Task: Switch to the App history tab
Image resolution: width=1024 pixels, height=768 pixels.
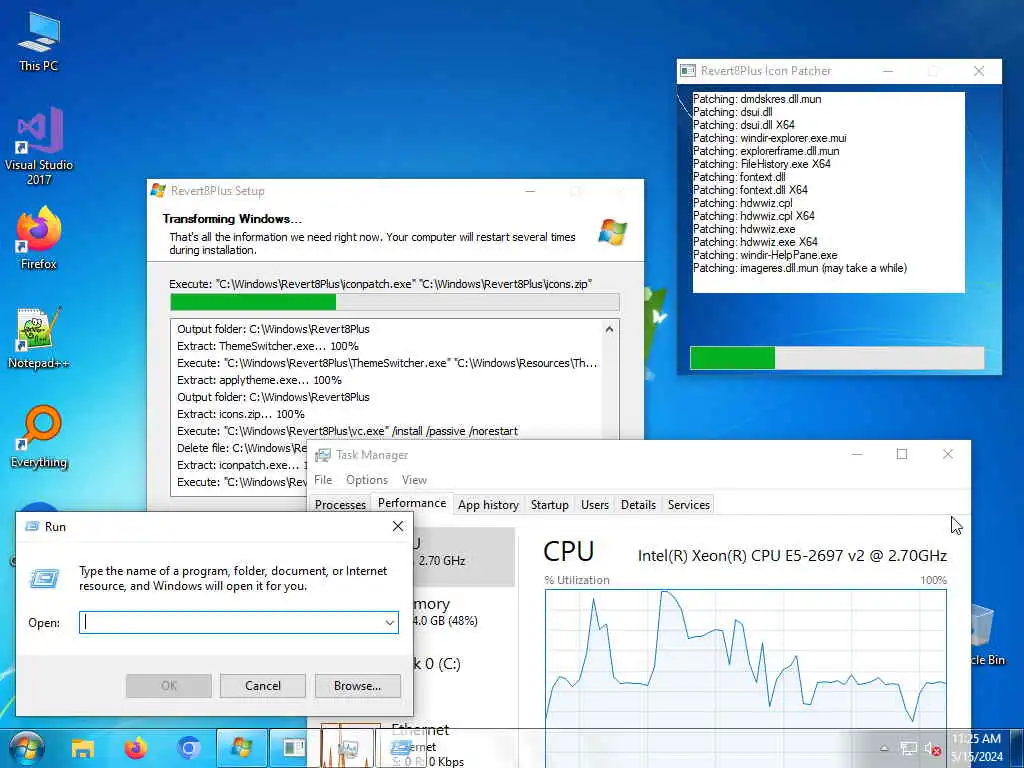Action: tap(488, 505)
